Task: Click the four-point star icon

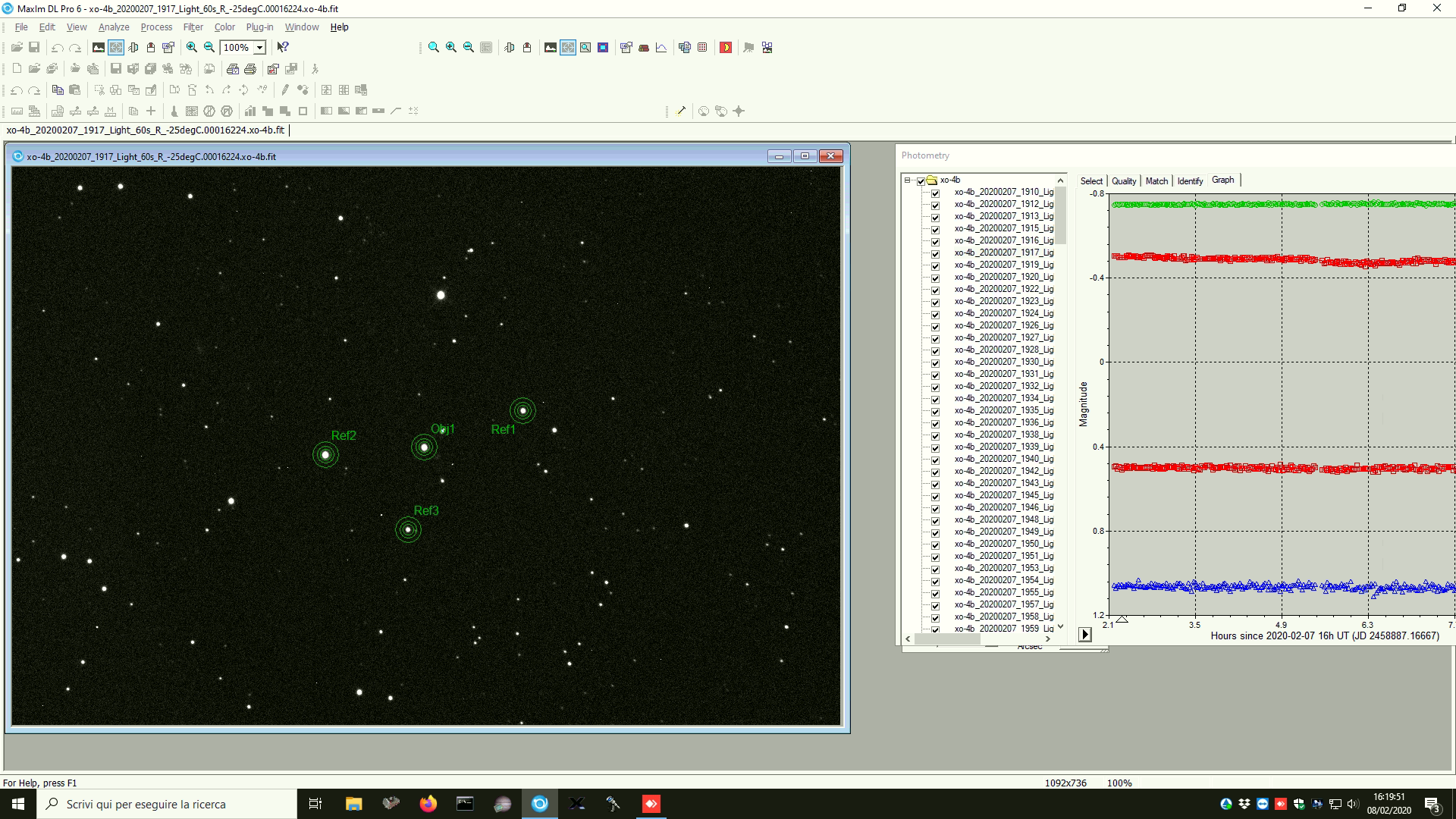Action: (x=739, y=111)
